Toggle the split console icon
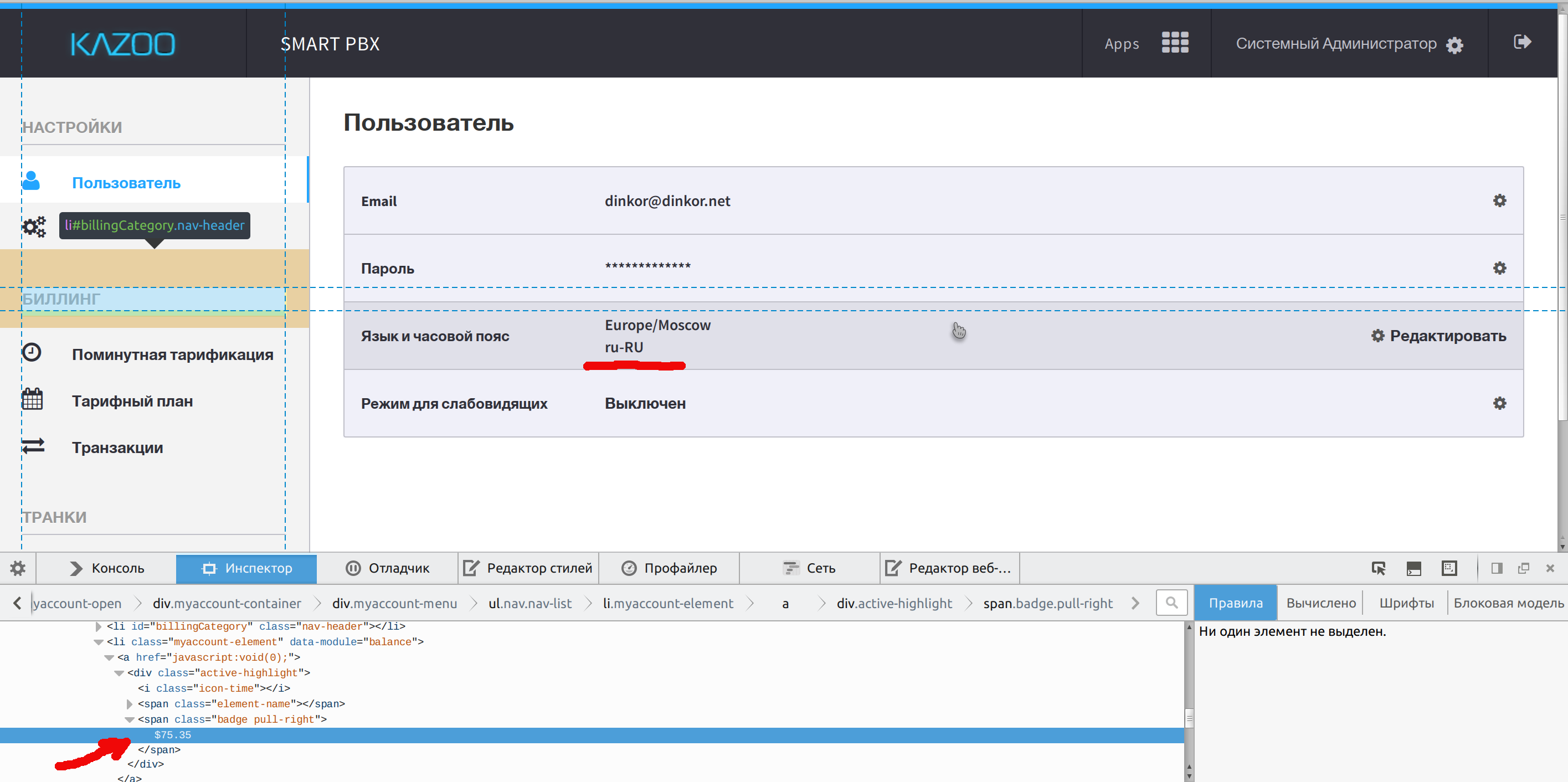 [x=1413, y=568]
